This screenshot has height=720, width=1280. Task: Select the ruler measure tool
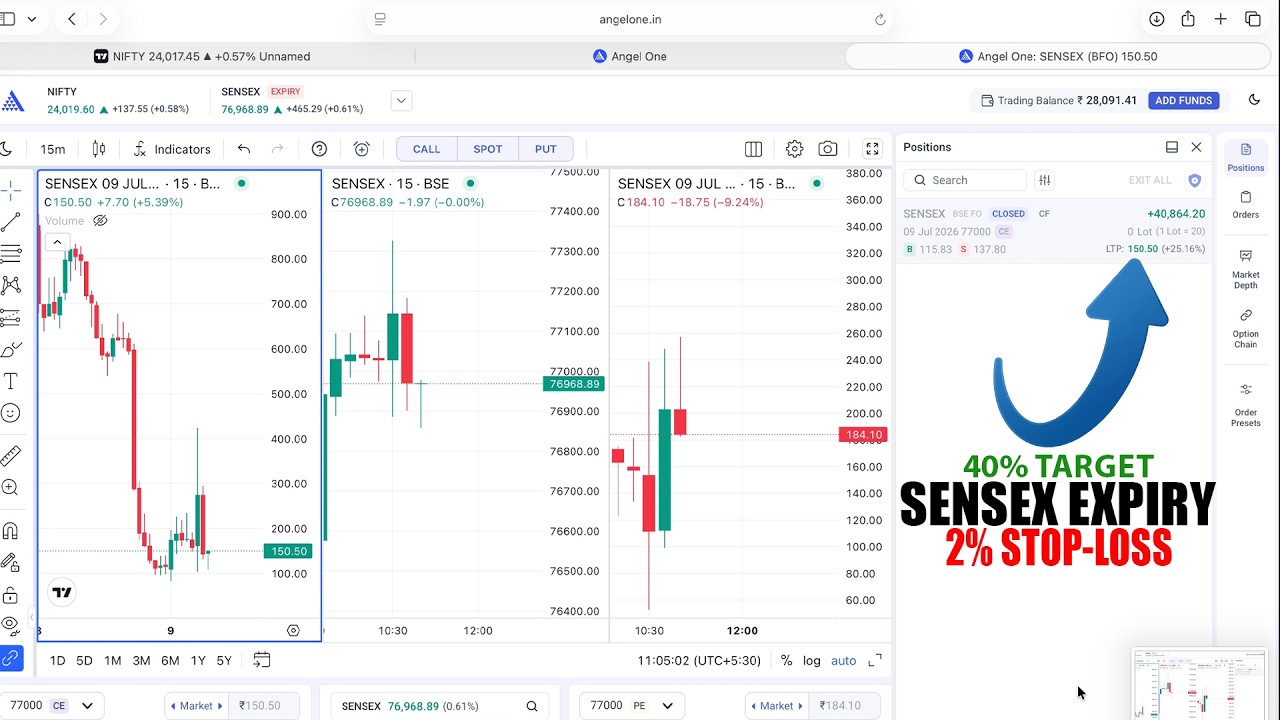(x=11, y=456)
